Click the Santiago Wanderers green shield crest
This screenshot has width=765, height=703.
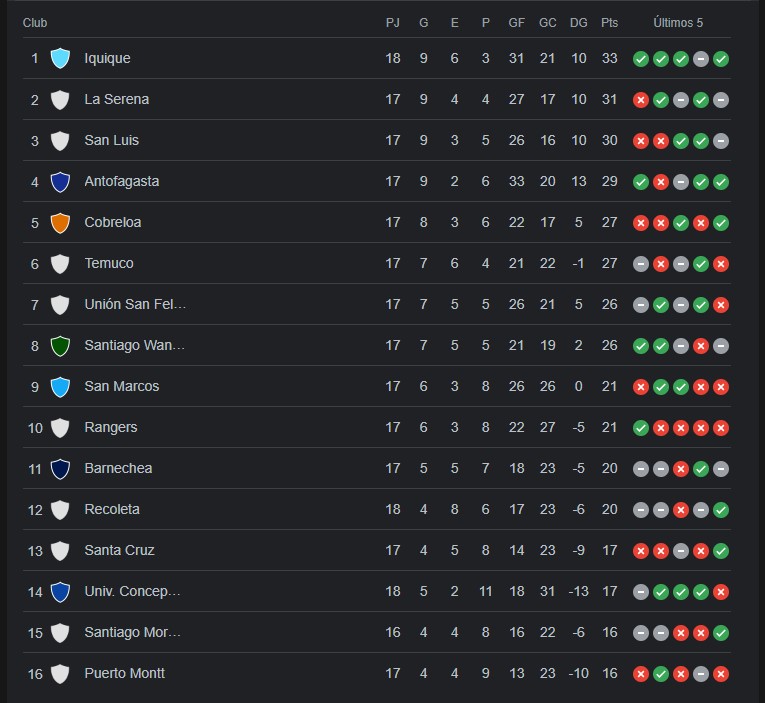(x=60, y=345)
